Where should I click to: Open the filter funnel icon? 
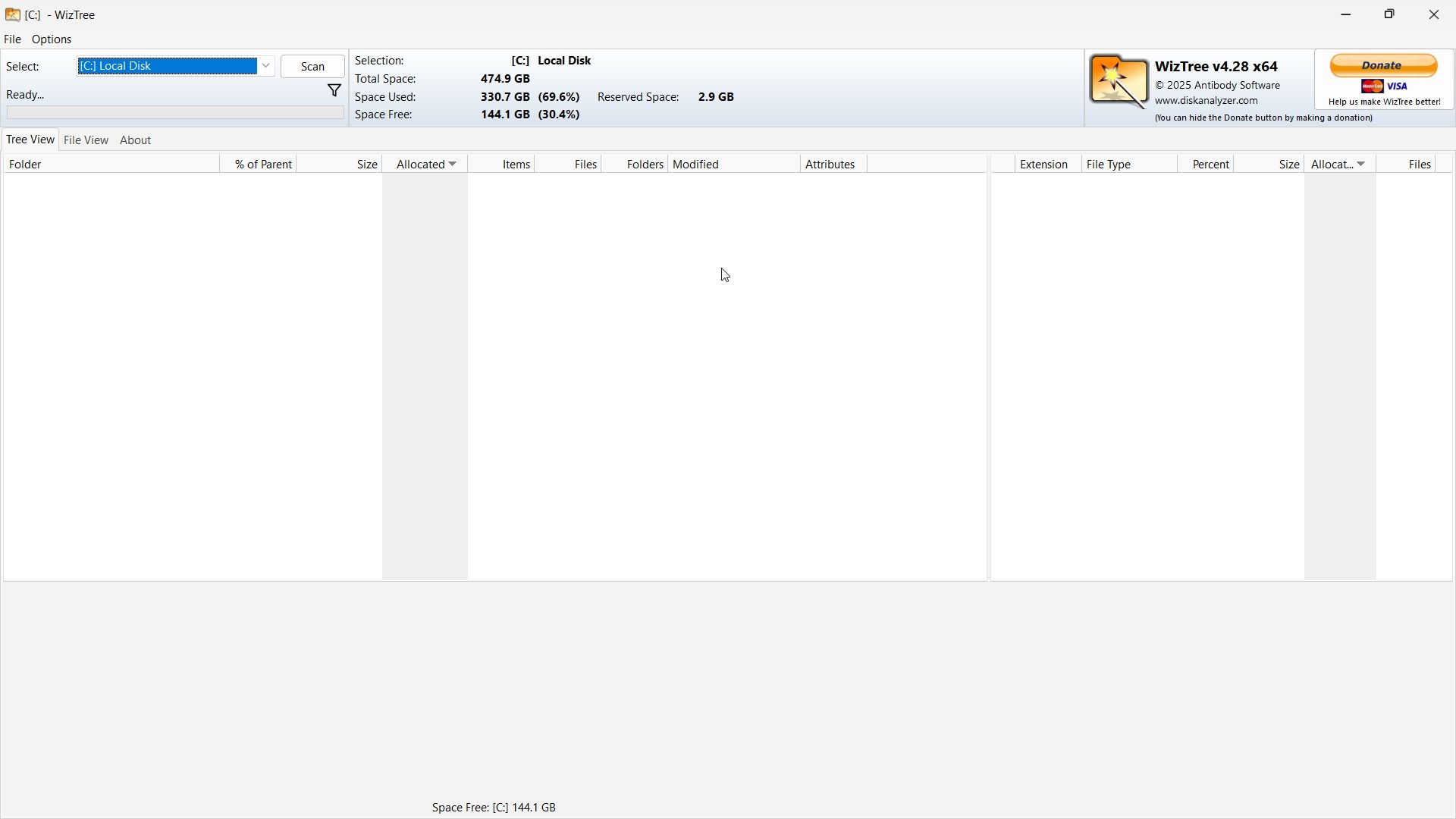(x=334, y=91)
